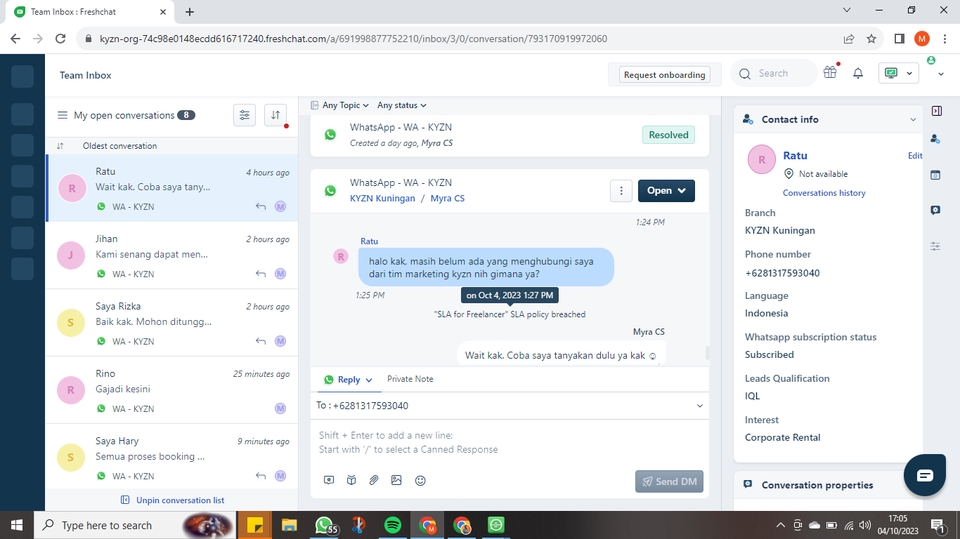Image resolution: width=960 pixels, height=539 pixels.
Task: Collapse the Contact info section
Action: pos(912,119)
